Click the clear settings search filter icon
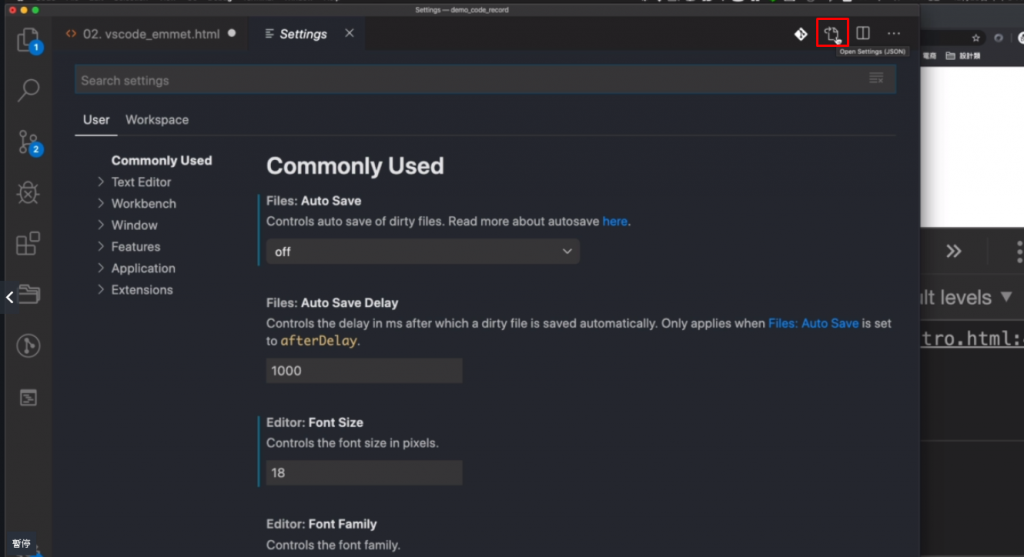The height and width of the screenshot is (557, 1024). coord(877,79)
